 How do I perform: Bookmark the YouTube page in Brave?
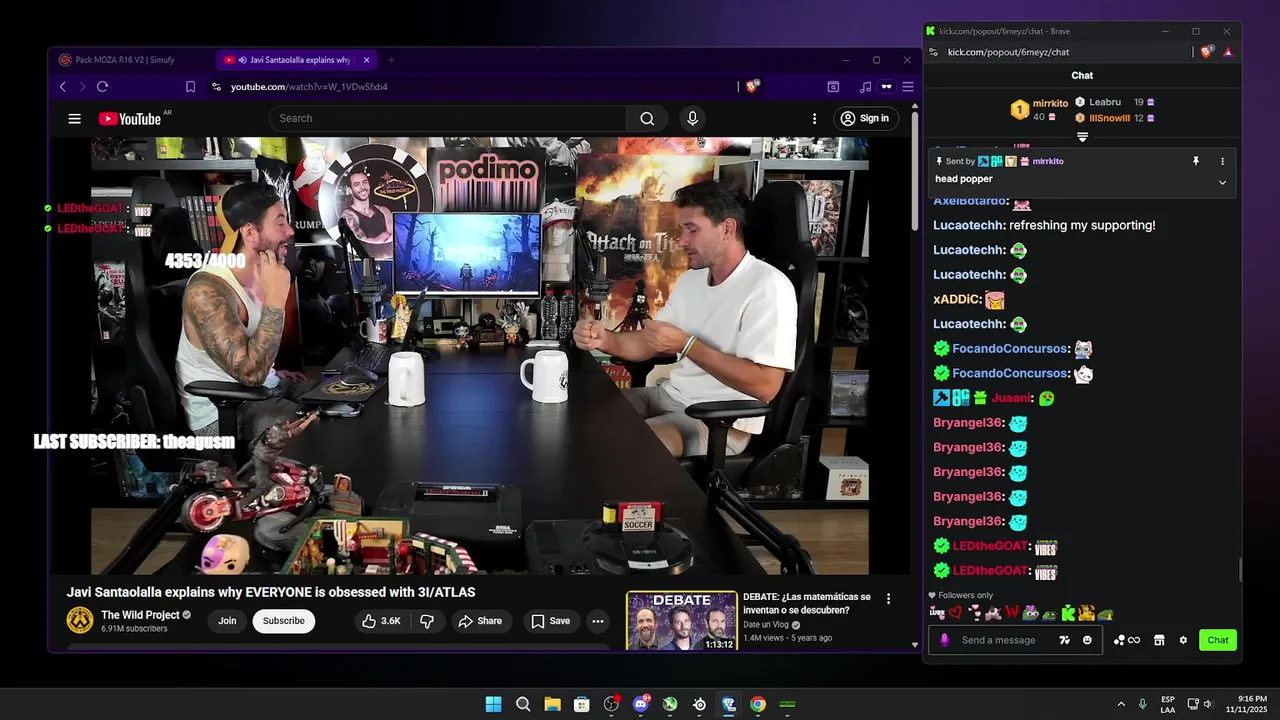(190, 87)
